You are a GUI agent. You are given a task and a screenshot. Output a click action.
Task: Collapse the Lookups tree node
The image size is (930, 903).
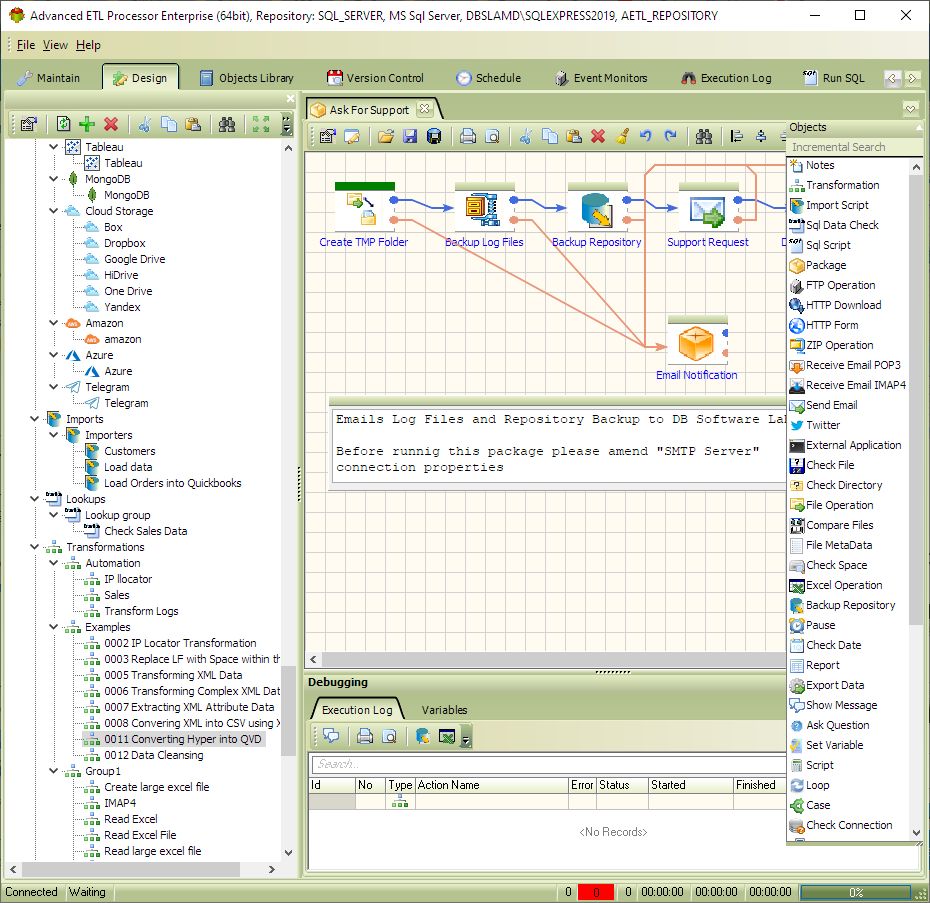34,499
